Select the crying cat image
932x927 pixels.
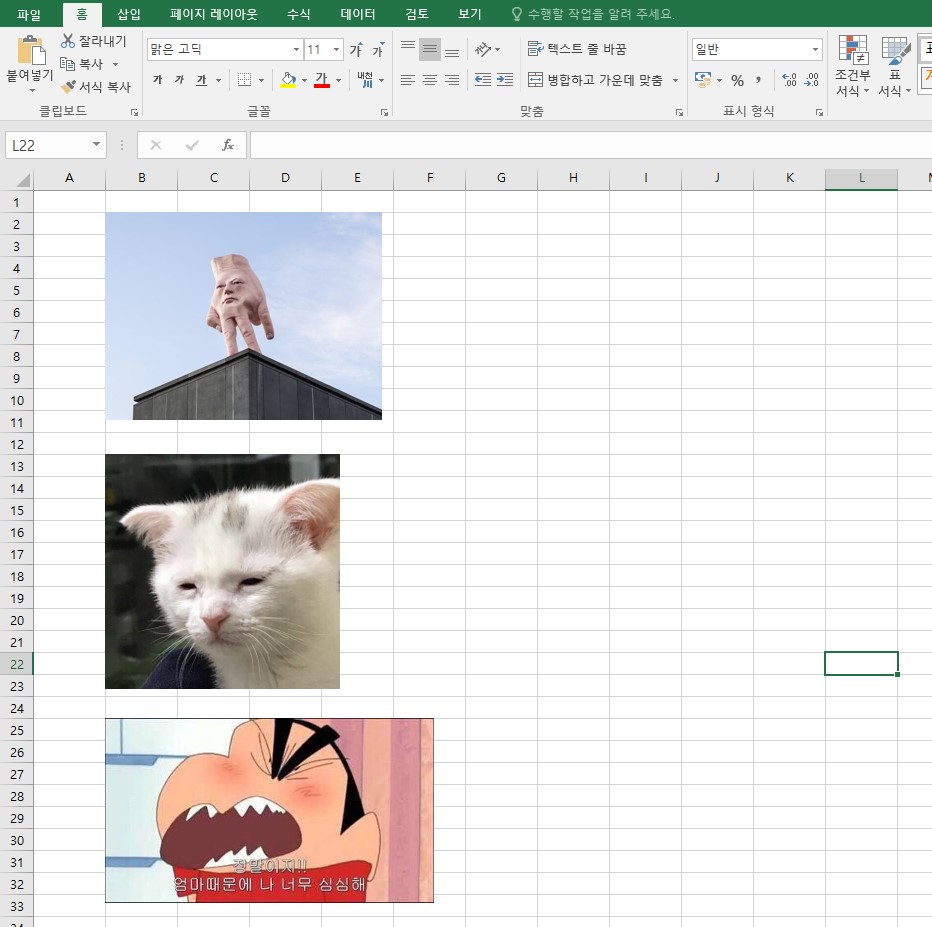[222, 571]
